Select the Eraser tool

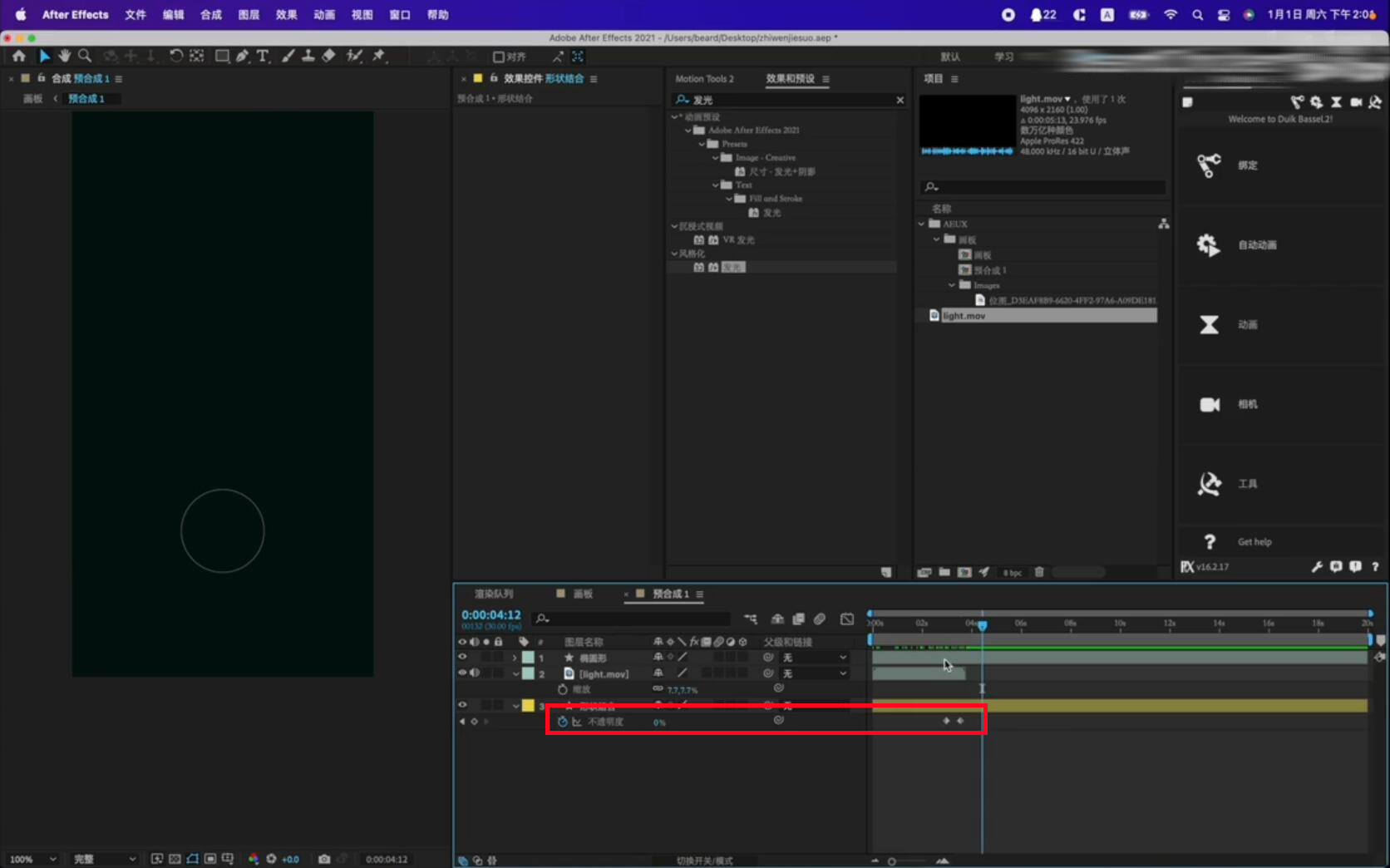tap(328, 56)
